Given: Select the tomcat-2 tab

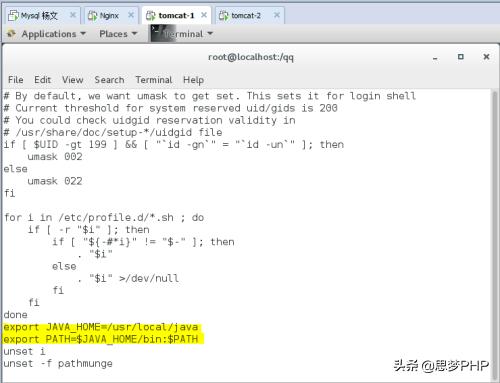Looking at the screenshot, I should [246, 16].
